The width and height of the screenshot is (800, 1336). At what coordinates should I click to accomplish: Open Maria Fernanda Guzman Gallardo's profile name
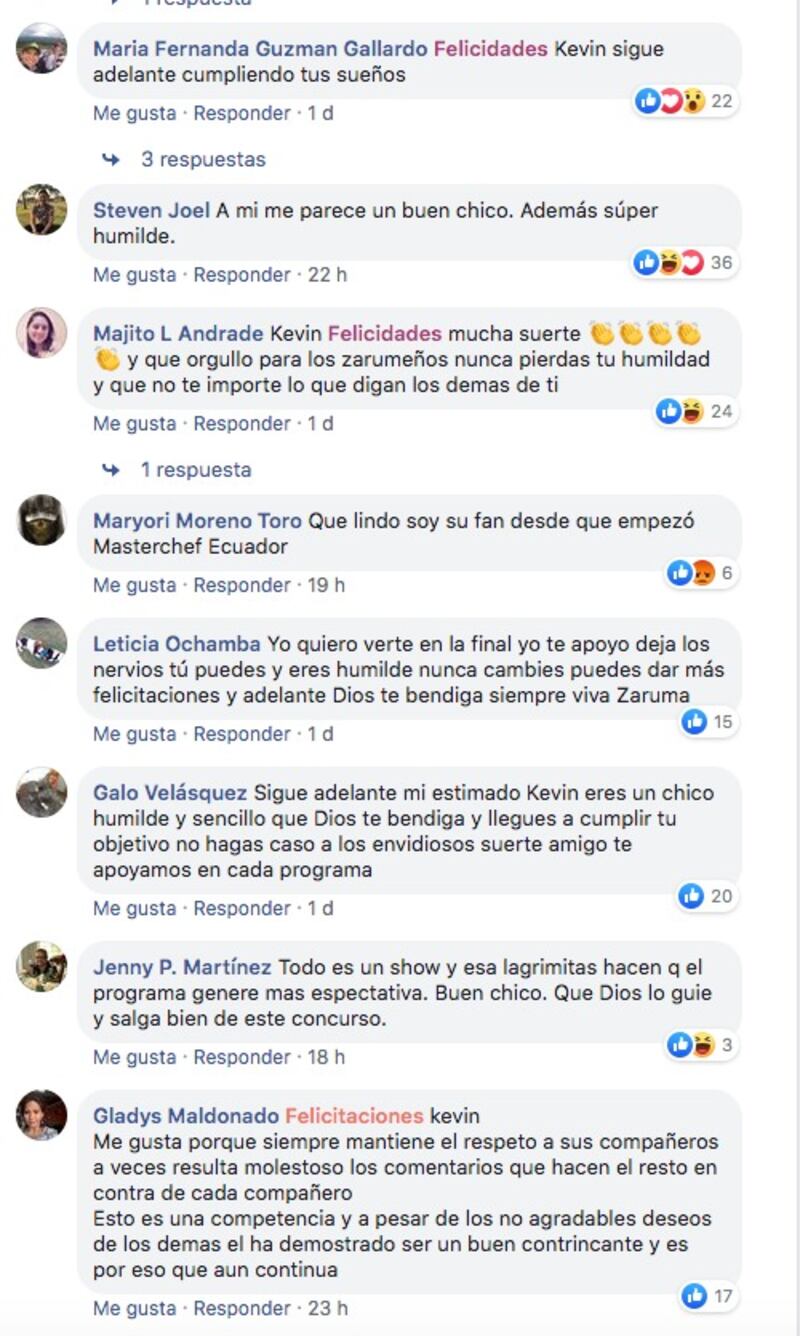[260, 48]
